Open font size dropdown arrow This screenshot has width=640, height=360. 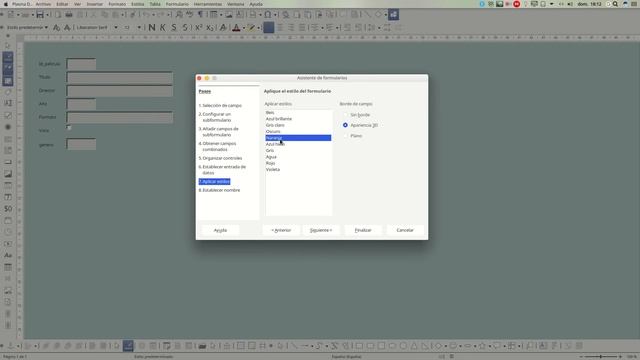[139, 27]
